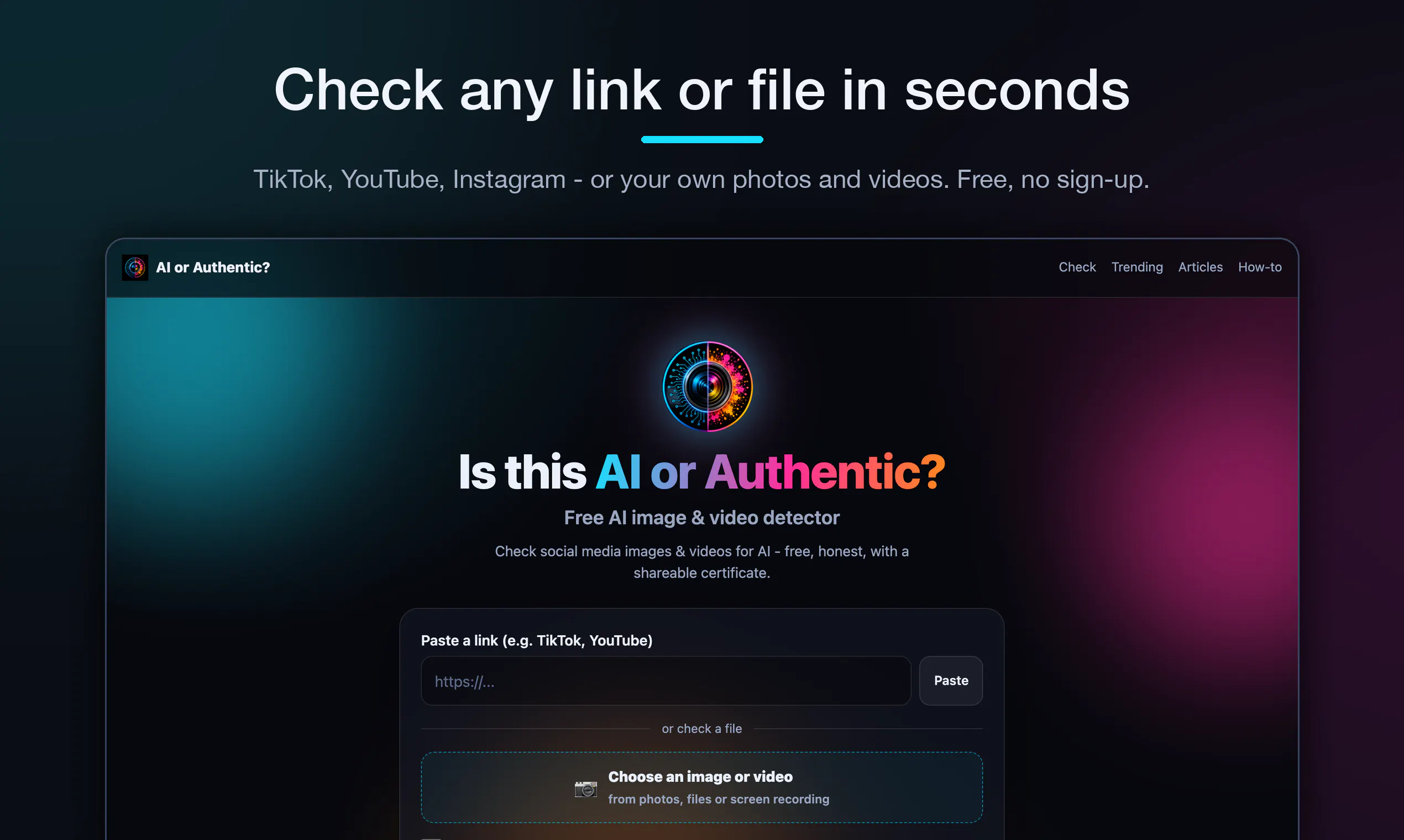This screenshot has width=1404, height=840.
Task: Click the 'or check a file' divider text
Action: 702,728
